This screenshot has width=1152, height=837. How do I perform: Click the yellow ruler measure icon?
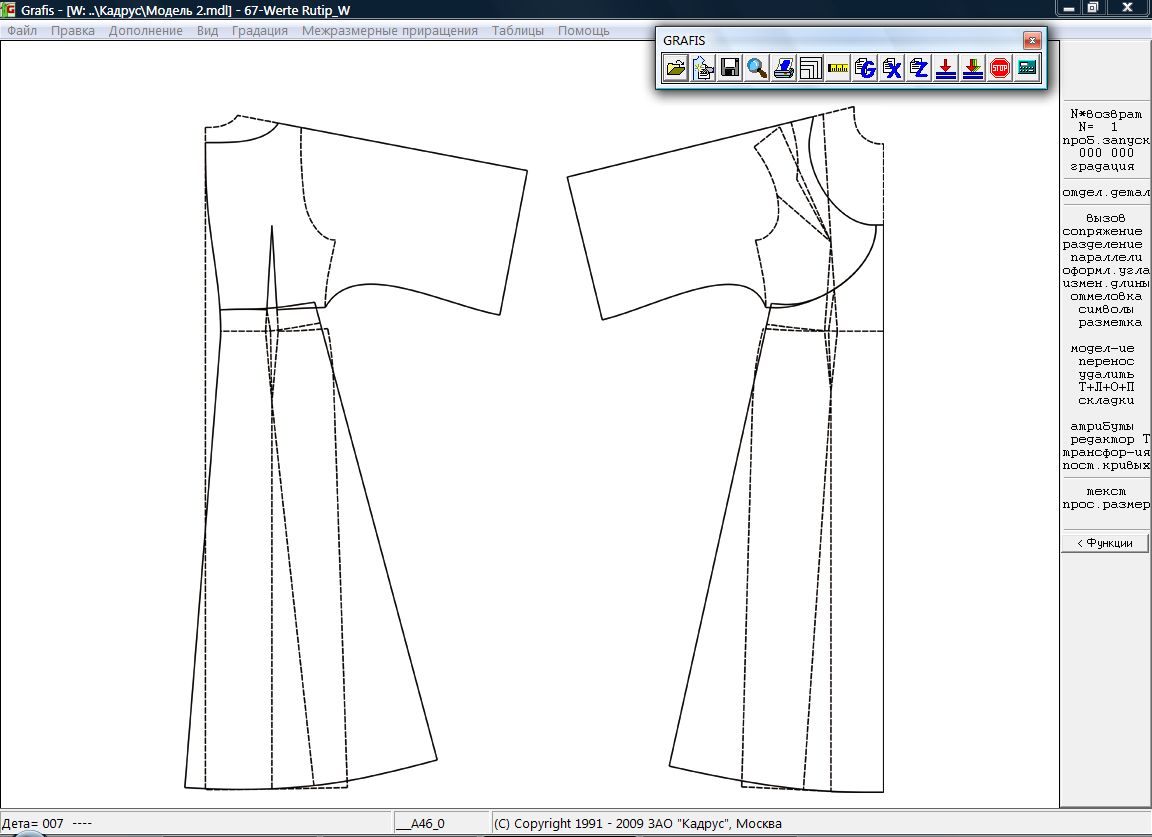tap(838, 69)
